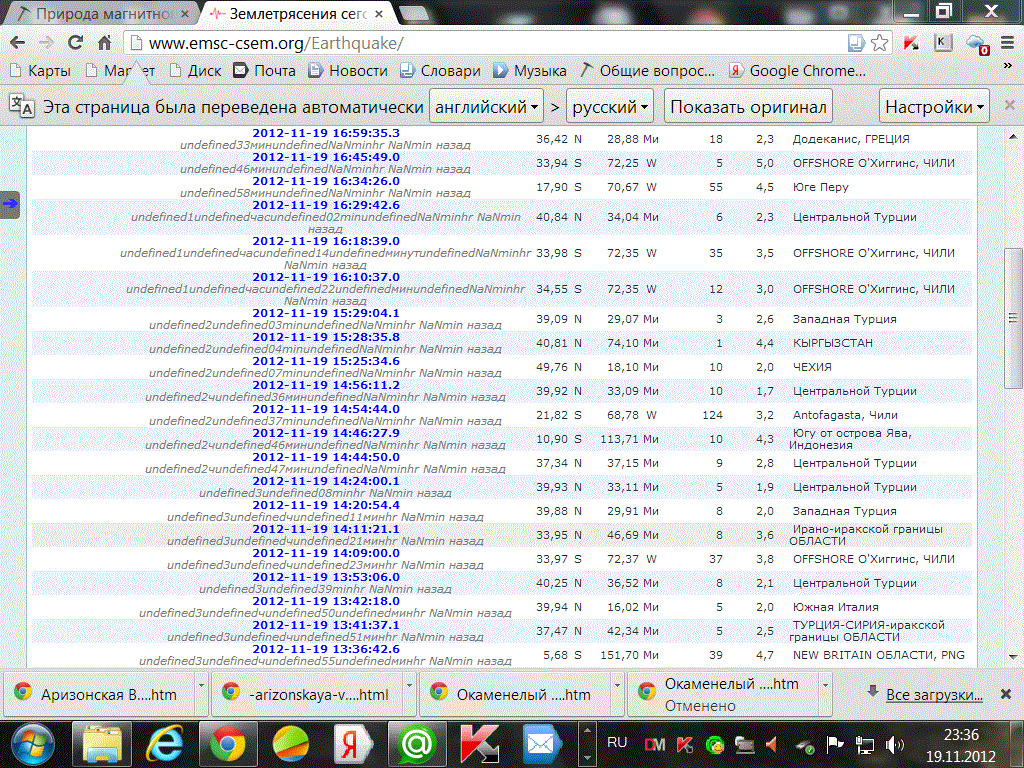Go to the browser home page
This screenshot has height=768, width=1024.
coord(104,43)
